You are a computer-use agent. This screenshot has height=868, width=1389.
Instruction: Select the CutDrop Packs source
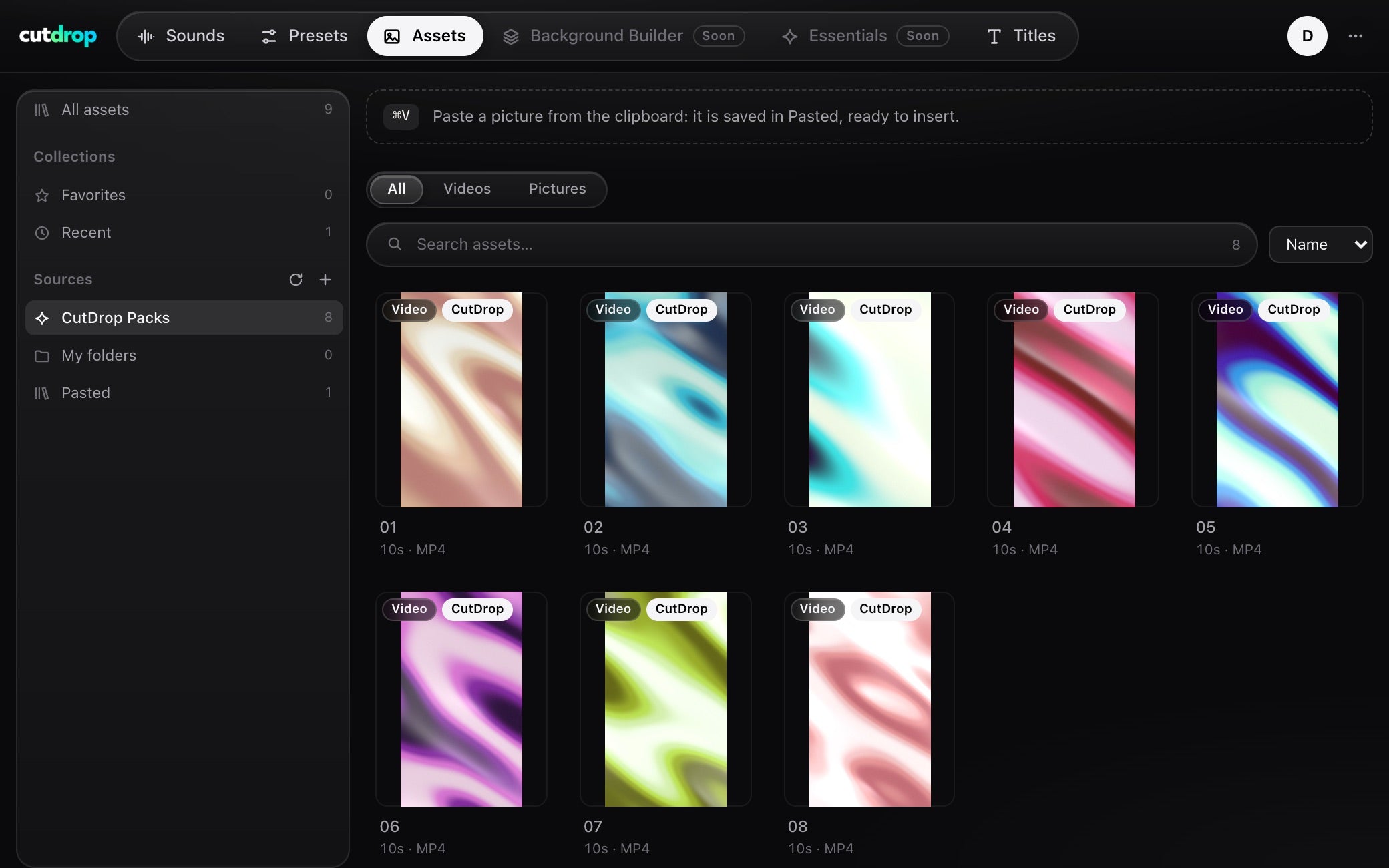[x=184, y=318]
